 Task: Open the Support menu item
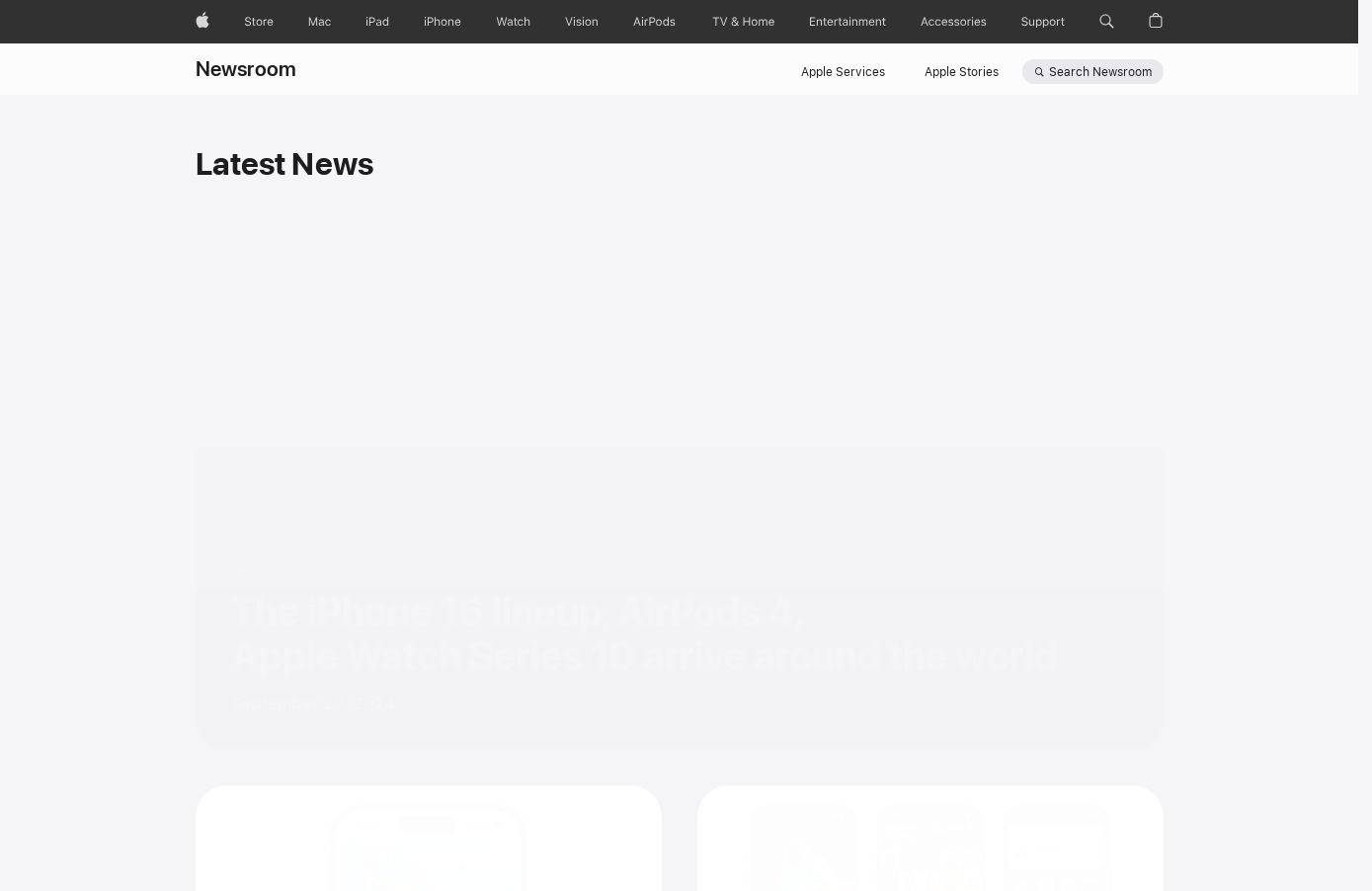[x=1042, y=22]
